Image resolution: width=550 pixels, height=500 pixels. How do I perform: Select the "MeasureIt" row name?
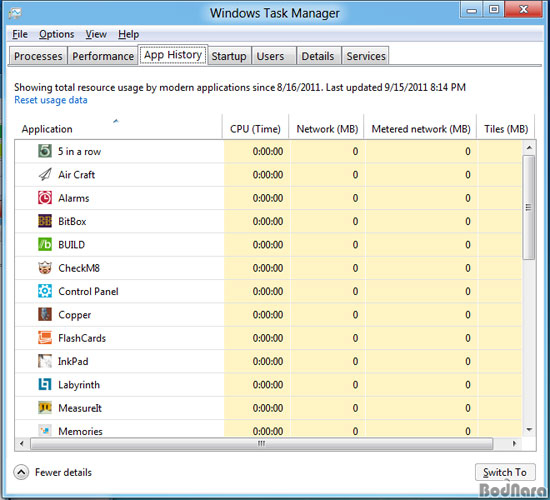click(x=80, y=408)
